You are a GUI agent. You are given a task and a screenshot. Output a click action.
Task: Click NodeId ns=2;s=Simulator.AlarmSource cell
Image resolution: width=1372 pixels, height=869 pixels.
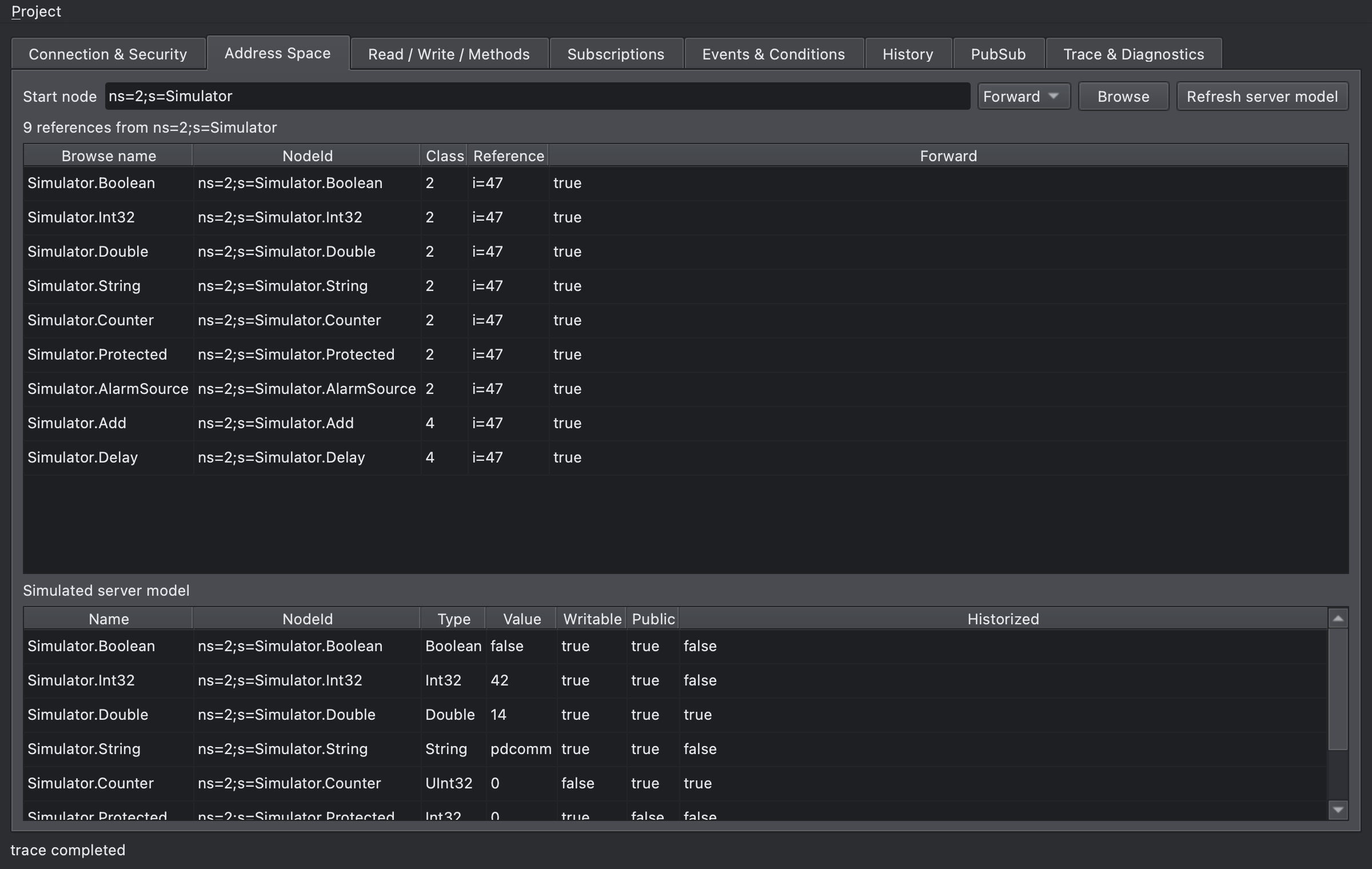[306, 389]
